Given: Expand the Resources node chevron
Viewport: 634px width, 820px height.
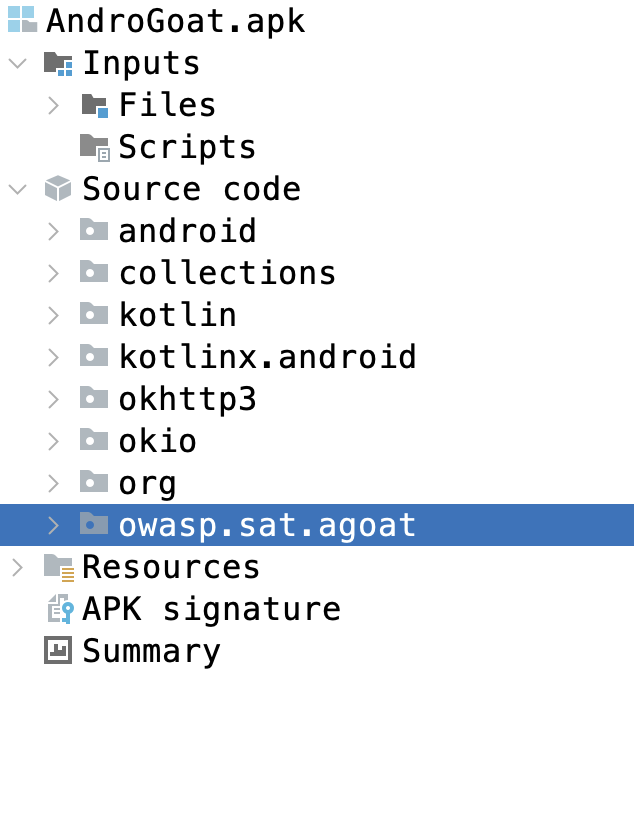Looking at the screenshot, I should click(x=17, y=567).
